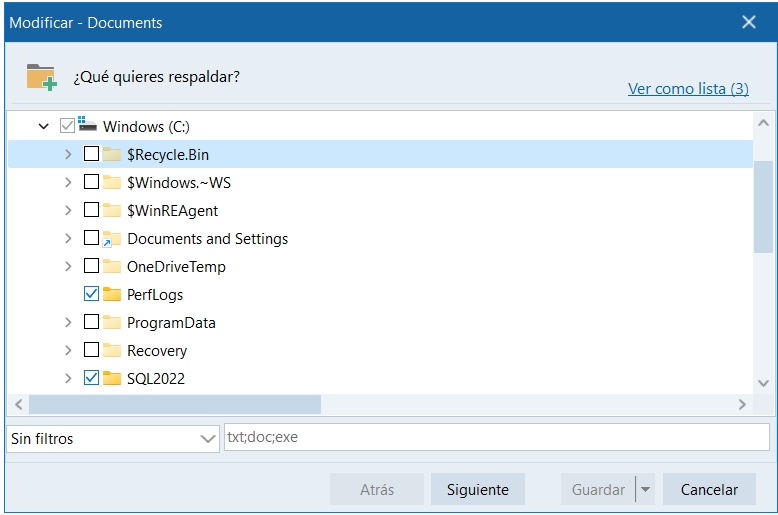This screenshot has width=778, height=515.
Task: Uncheck the PerfLogs checkbox
Action: tap(91, 295)
